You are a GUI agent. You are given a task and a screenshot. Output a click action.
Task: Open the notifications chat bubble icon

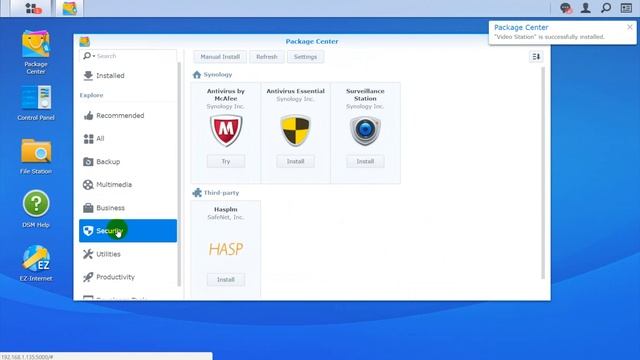click(x=565, y=8)
